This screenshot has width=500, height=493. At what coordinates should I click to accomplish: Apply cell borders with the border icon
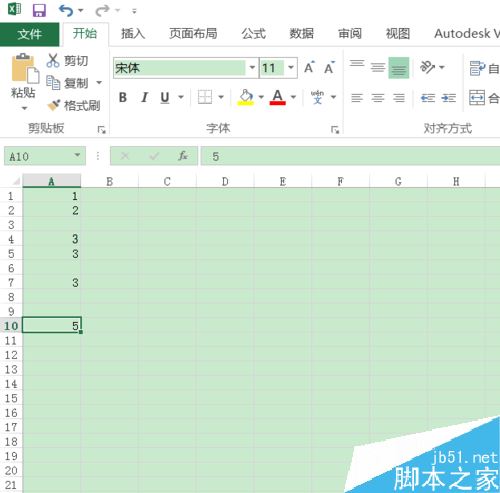[x=205, y=97]
